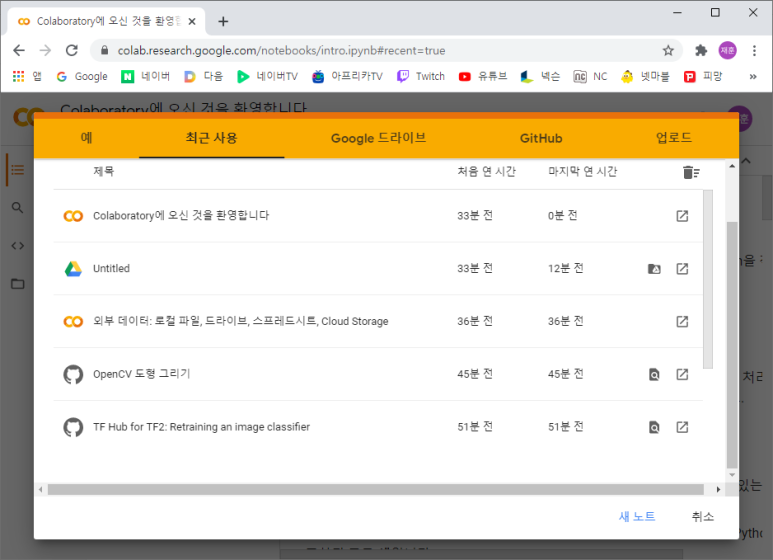The image size is (773, 560).
Task: Click Colab logo beside welcome notebook row
Action: pyautogui.click(x=73, y=216)
